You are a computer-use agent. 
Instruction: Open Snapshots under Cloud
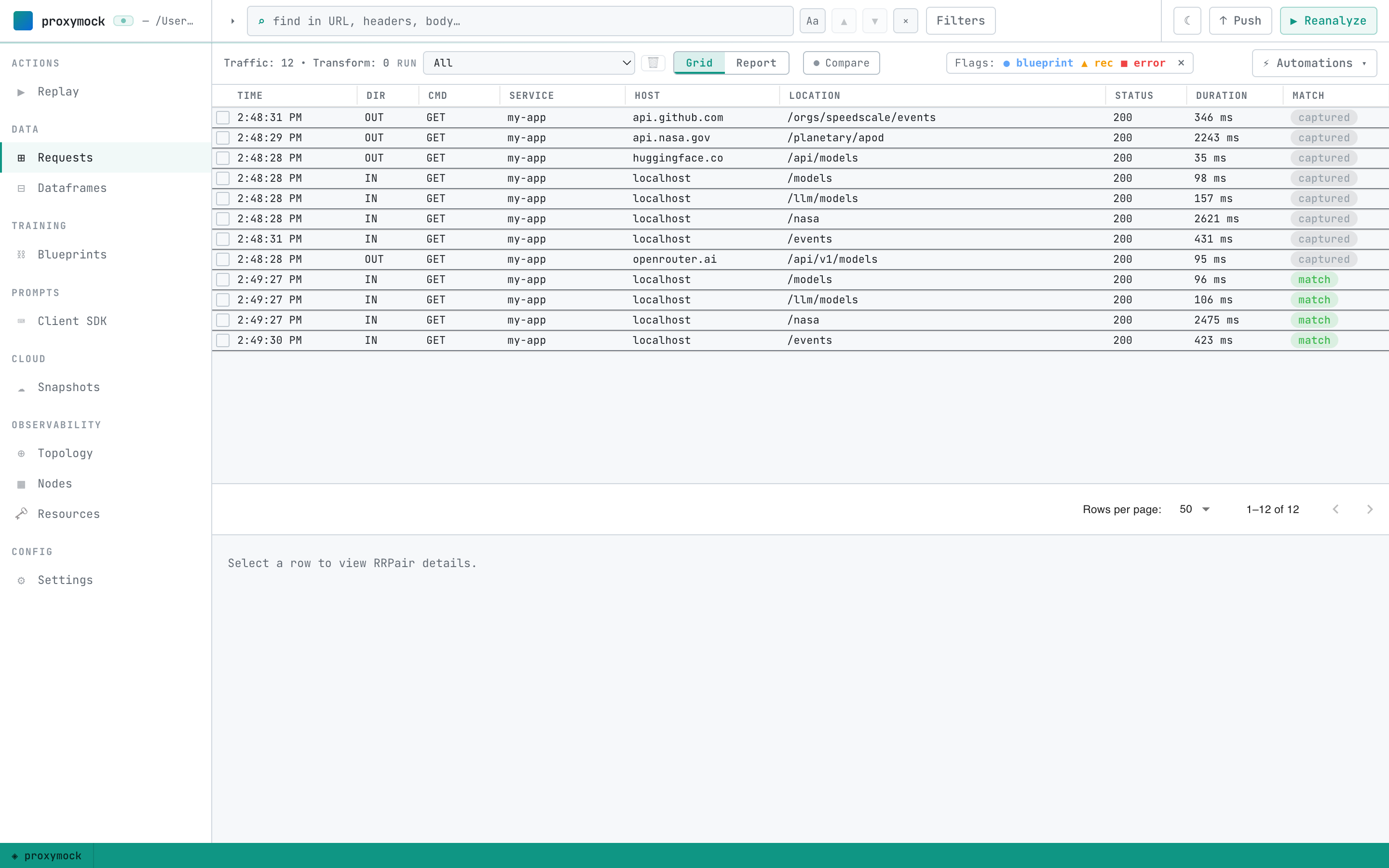[x=106, y=388]
